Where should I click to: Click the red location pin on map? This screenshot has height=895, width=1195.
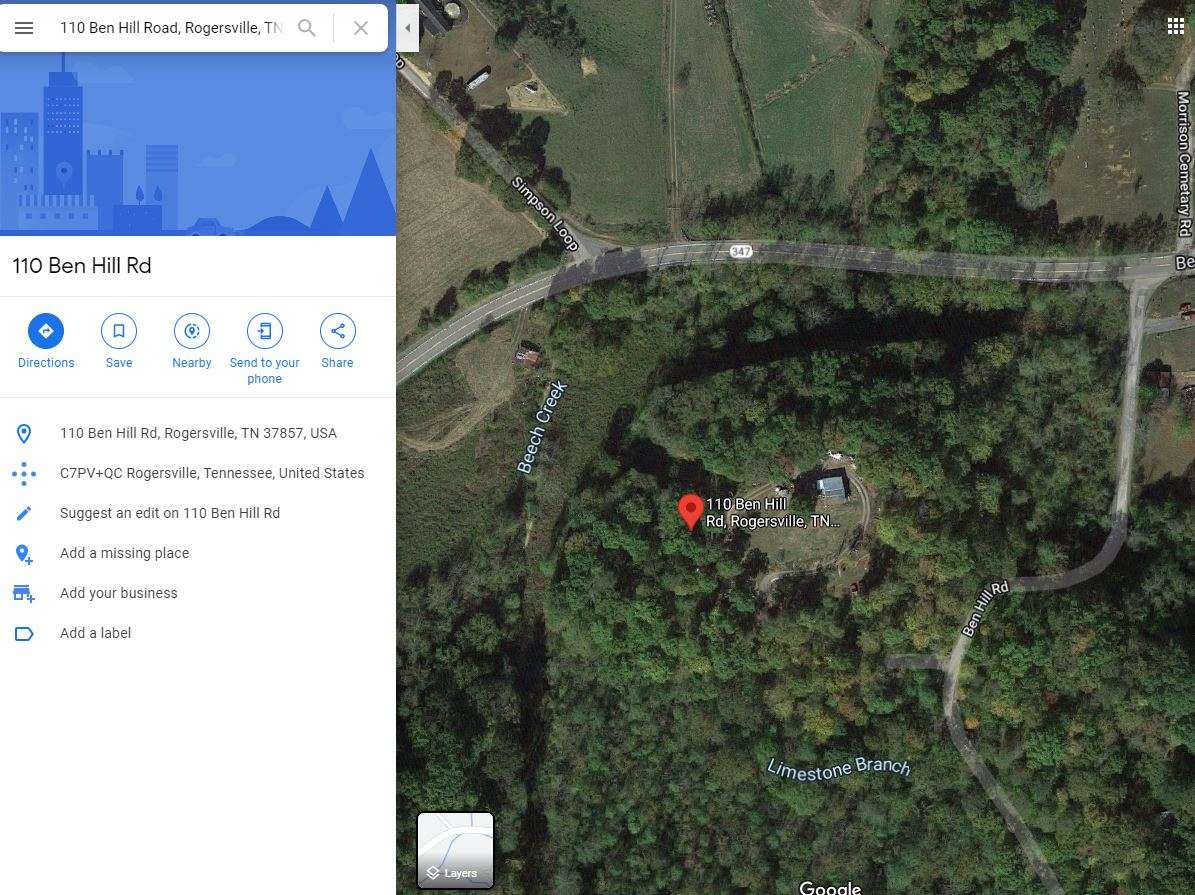point(690,511)
